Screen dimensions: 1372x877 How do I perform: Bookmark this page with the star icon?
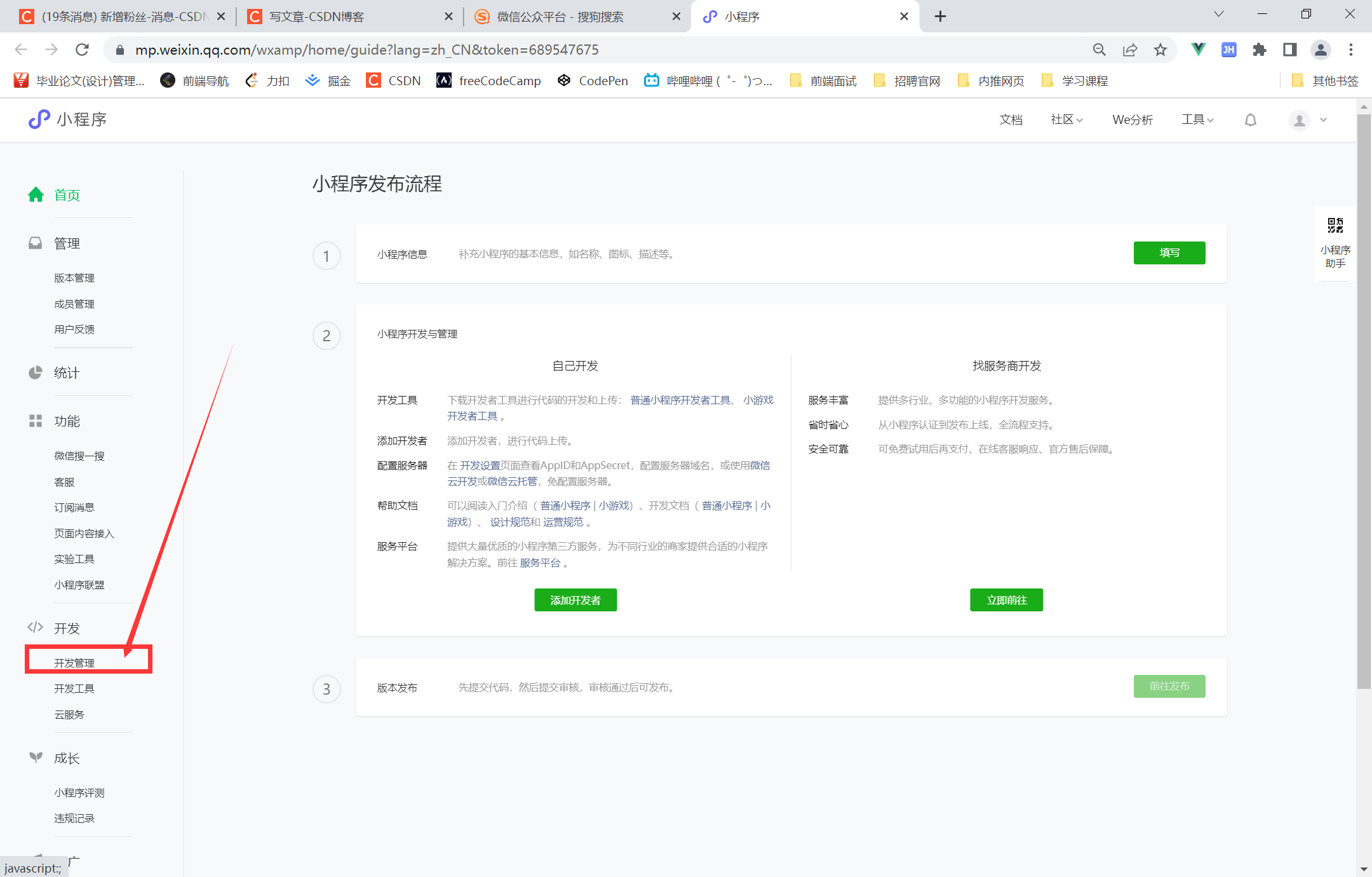1160,50
